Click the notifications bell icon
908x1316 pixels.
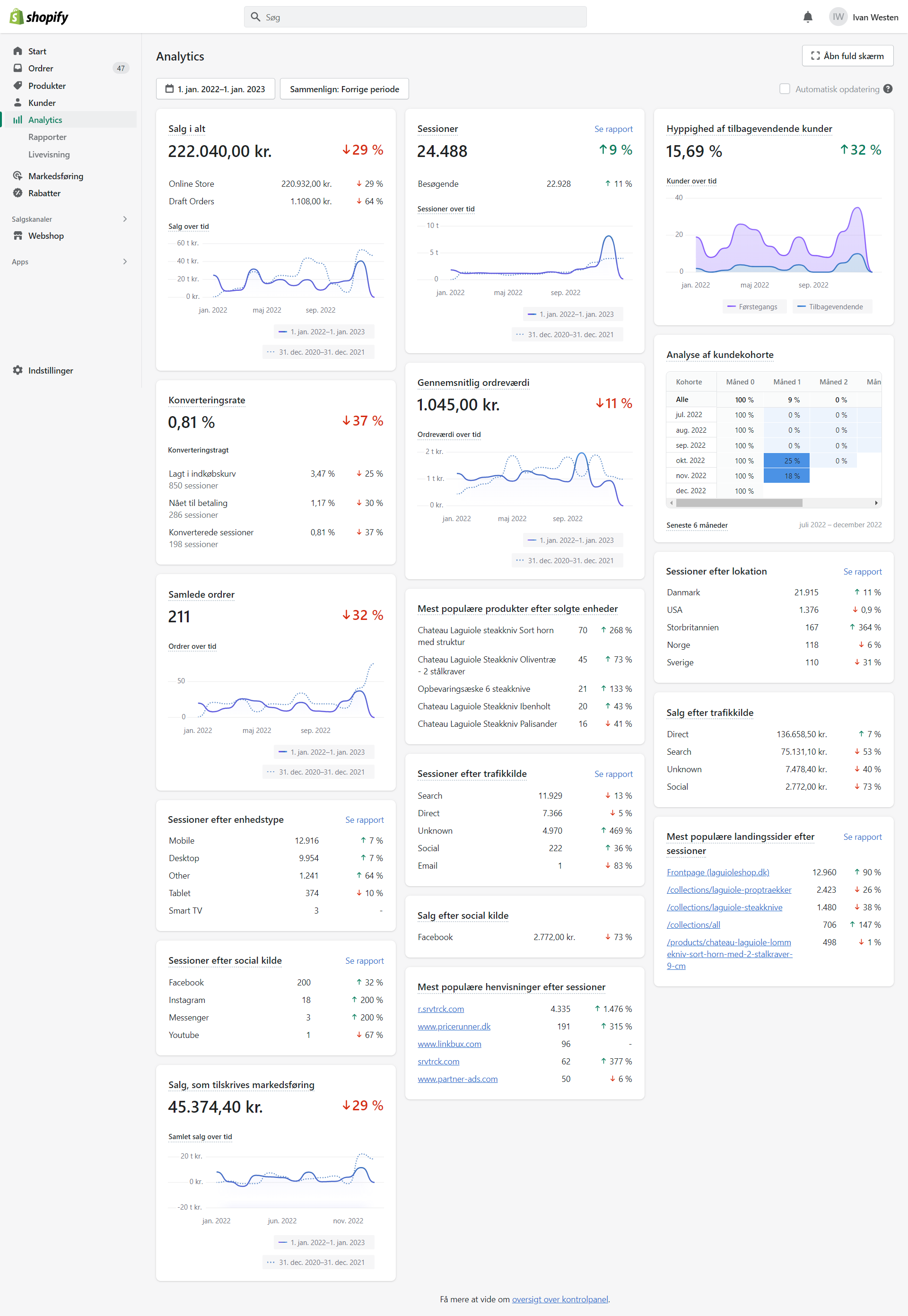point(807,17)
